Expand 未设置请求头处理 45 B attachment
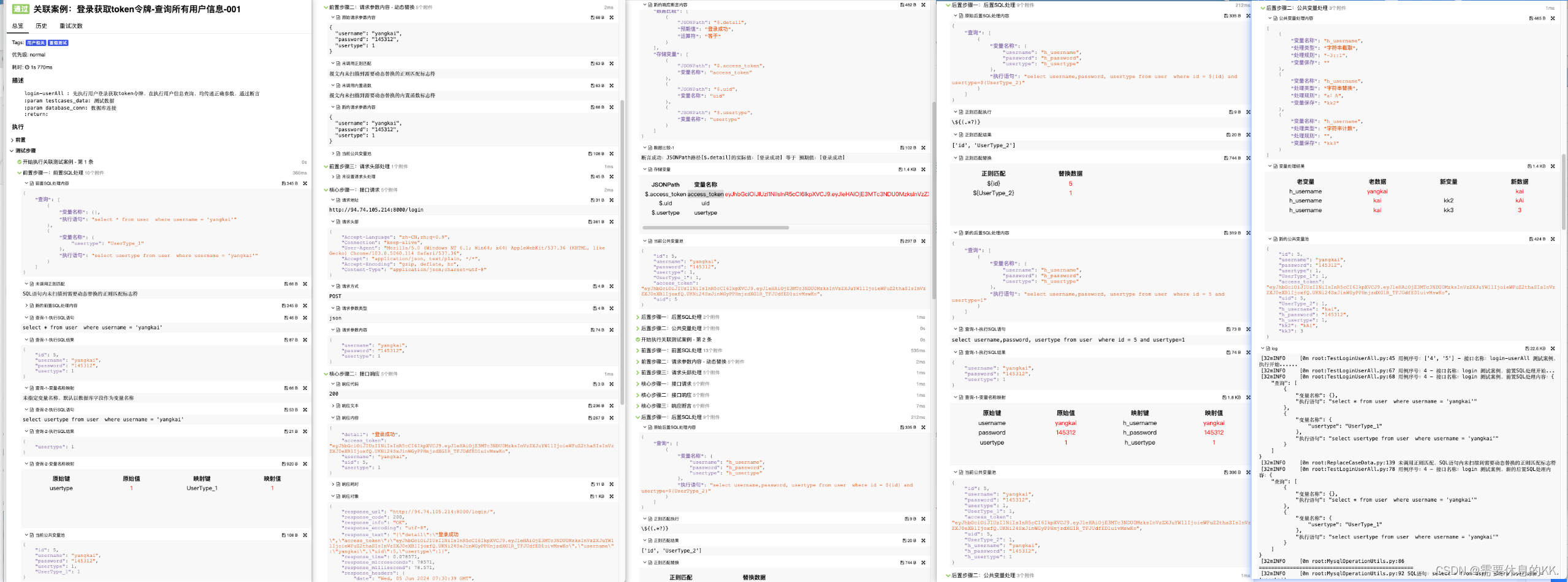 coord(333,177)
